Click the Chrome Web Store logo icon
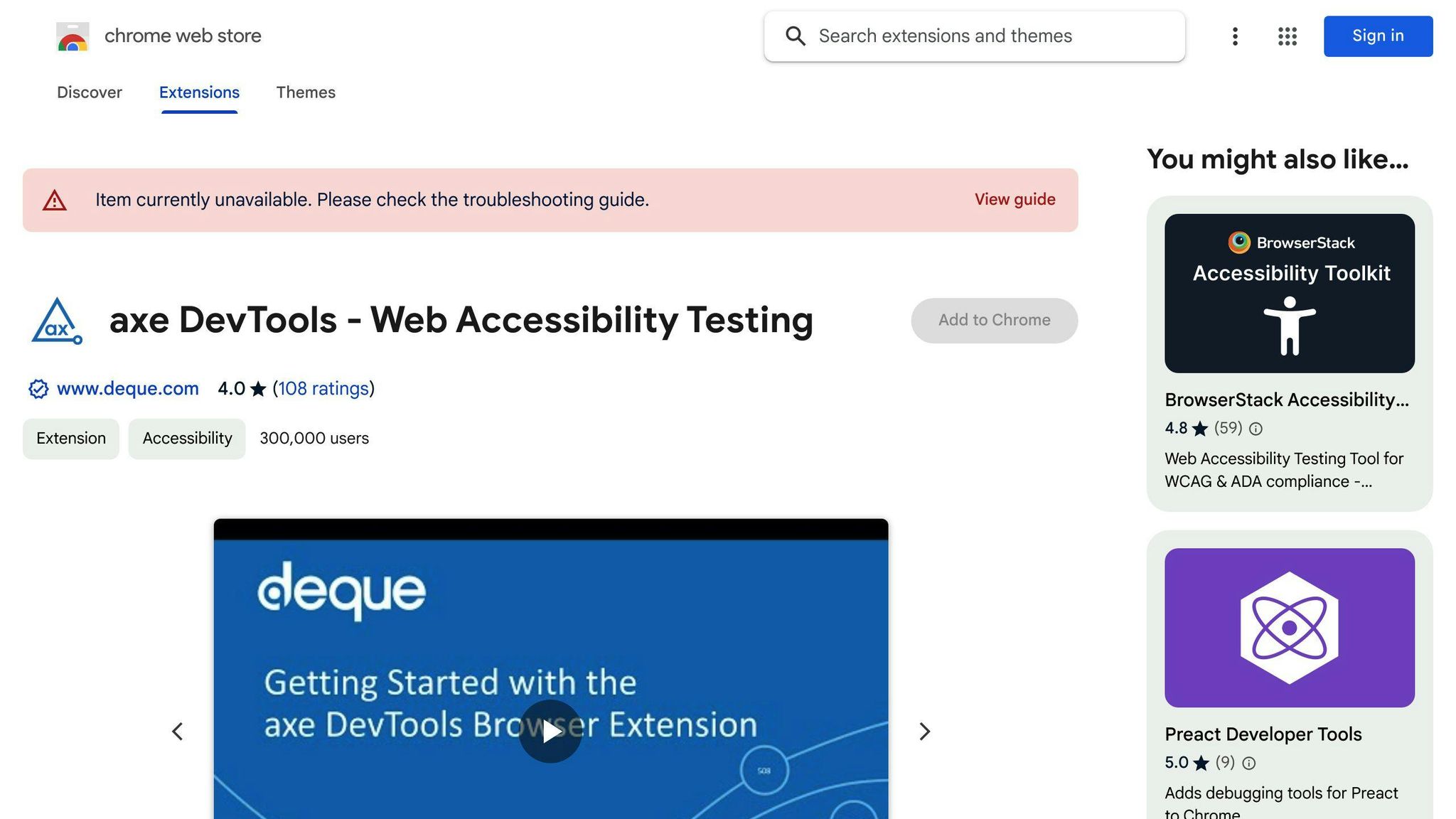The width and height of the screenshot is (1456, 819). (x=73, y=36)
